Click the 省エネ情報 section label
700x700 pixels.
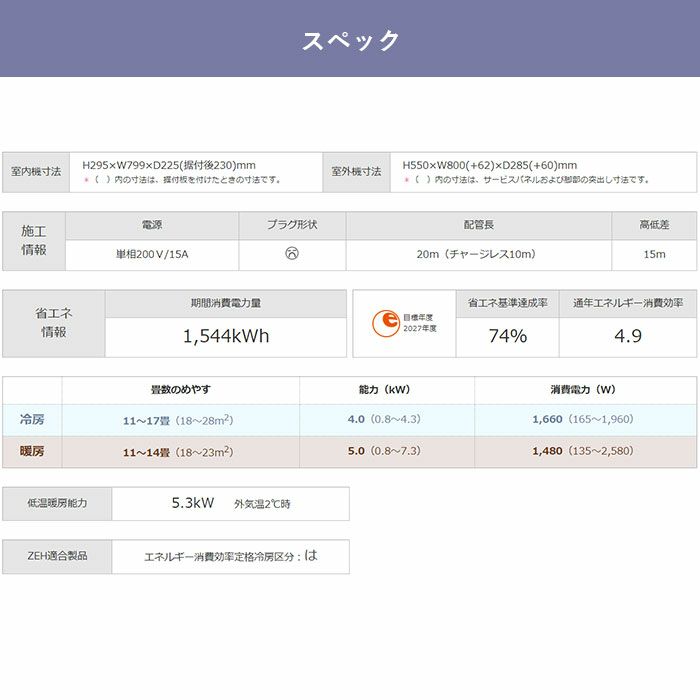click(x=54, y=322)
